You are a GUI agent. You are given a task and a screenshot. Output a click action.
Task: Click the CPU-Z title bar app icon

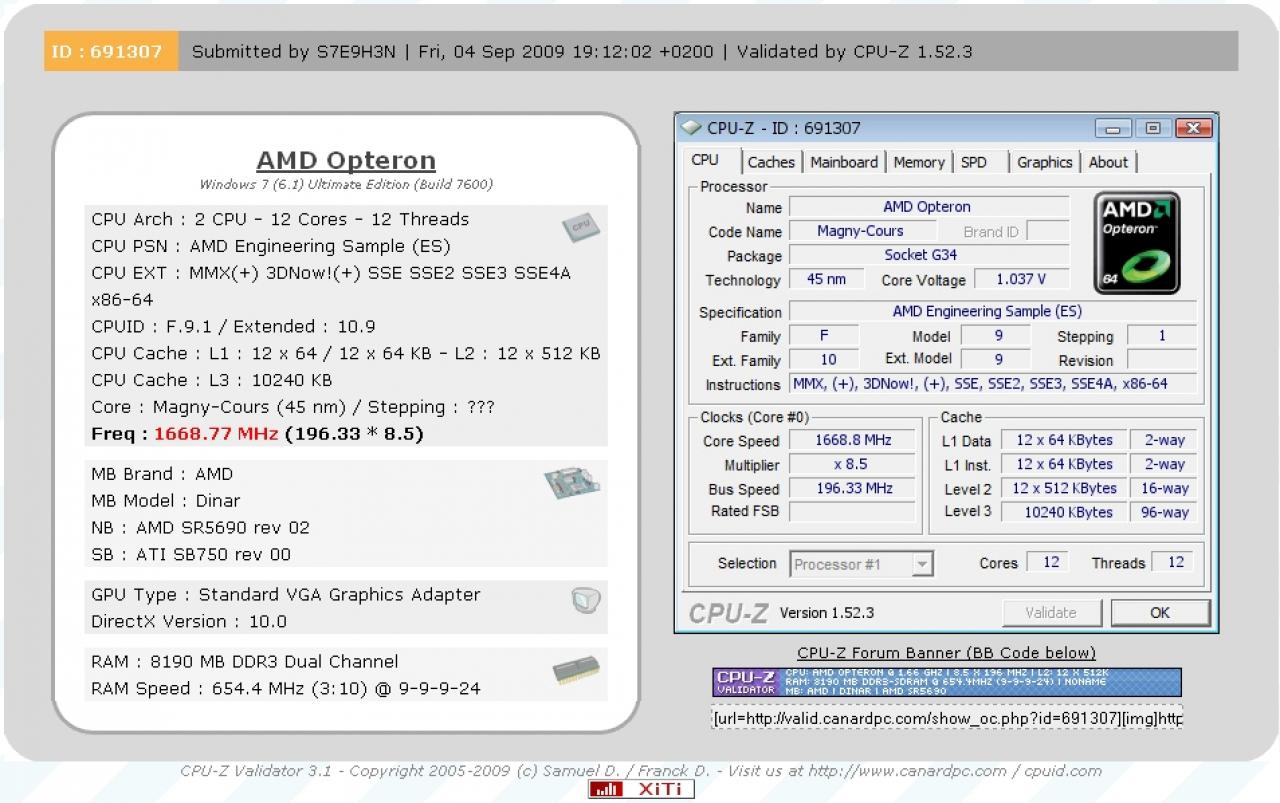[691, 128]
